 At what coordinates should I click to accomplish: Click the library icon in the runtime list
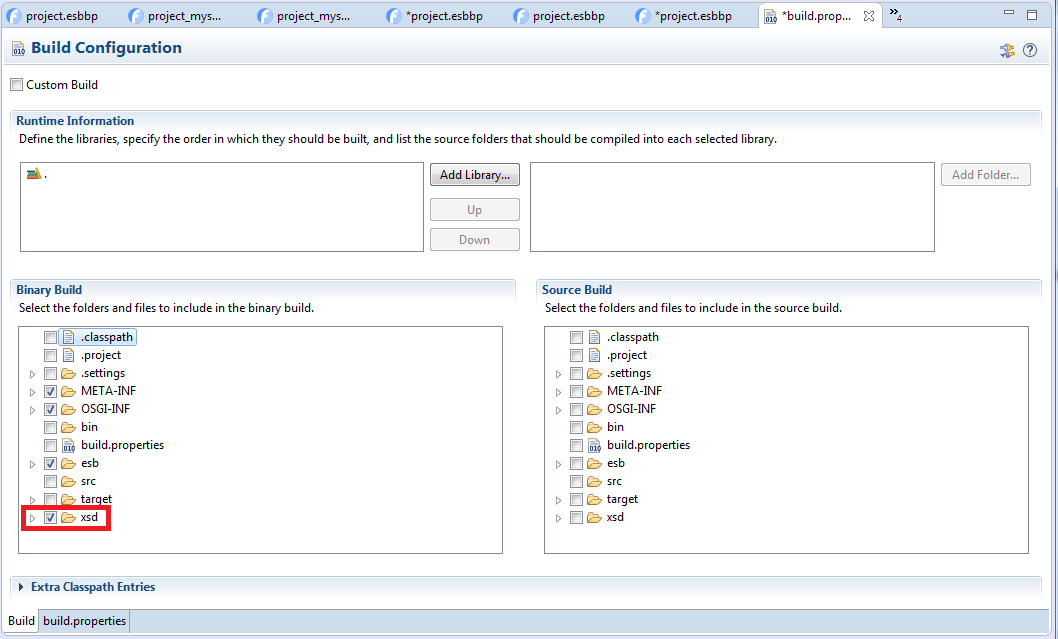pos(34,174)
